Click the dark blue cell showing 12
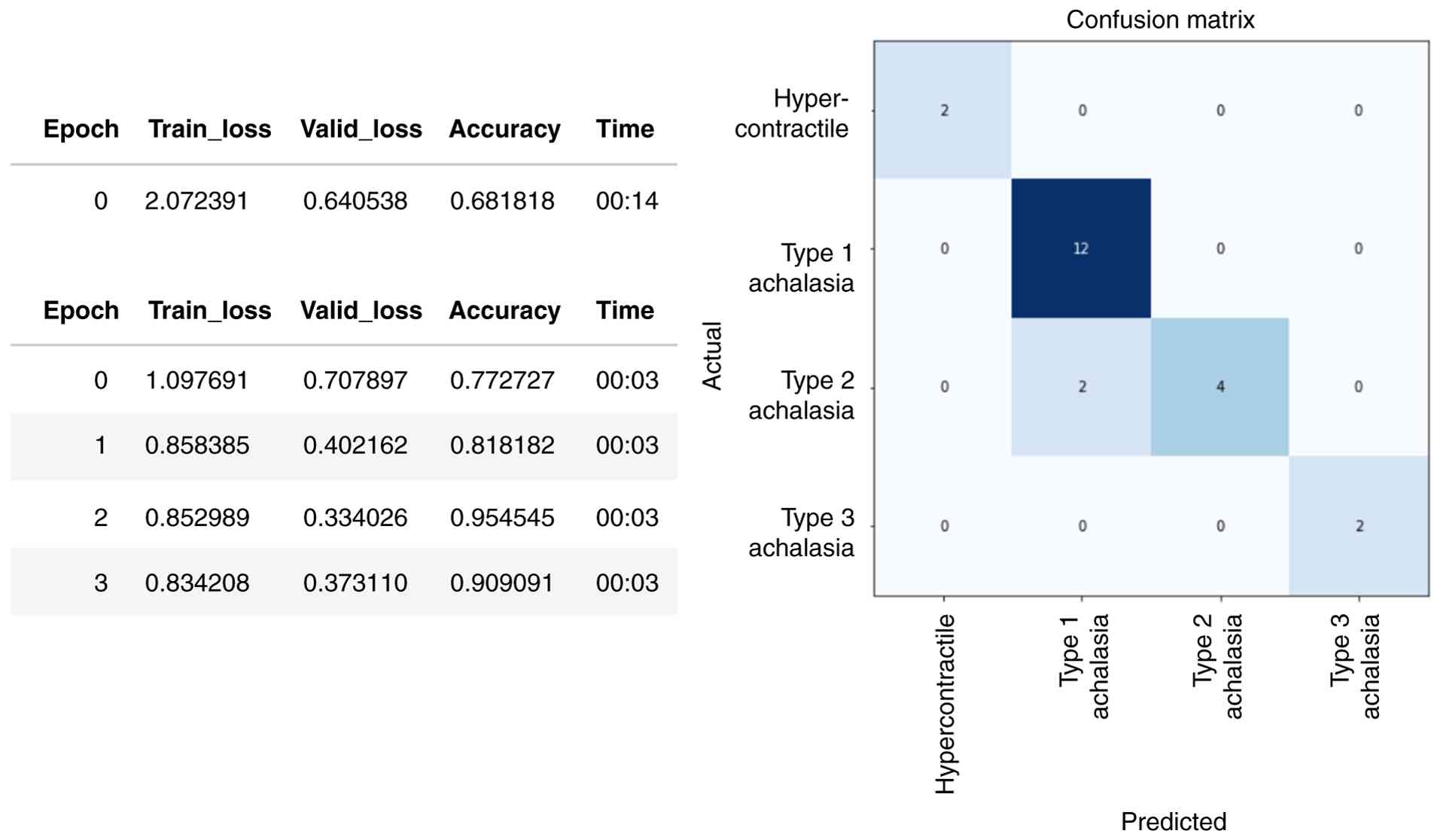Image resolution: width=1440 pixels, height=840 pixels. 1080,248
